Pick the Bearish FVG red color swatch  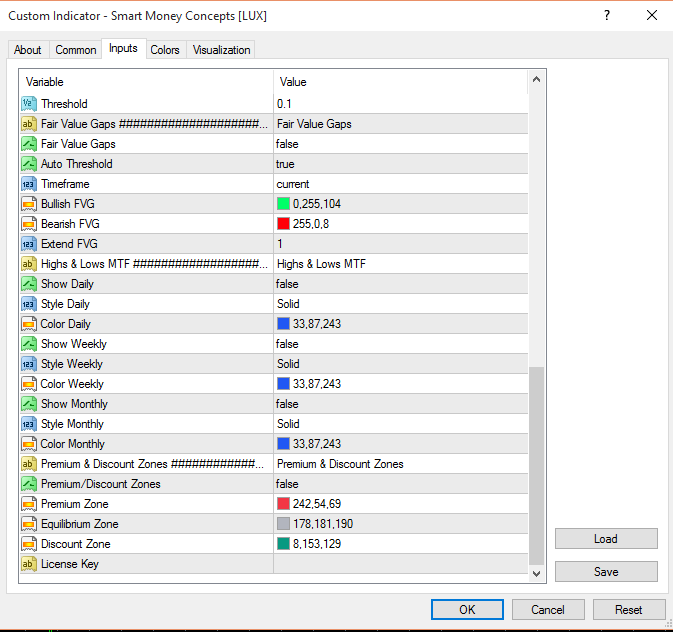pos(283,224)
